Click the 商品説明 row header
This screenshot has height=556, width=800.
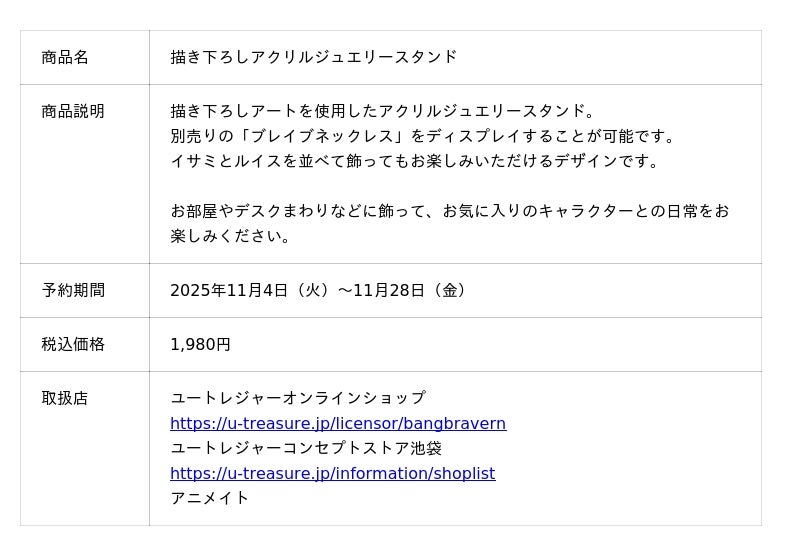click(73, 112)
